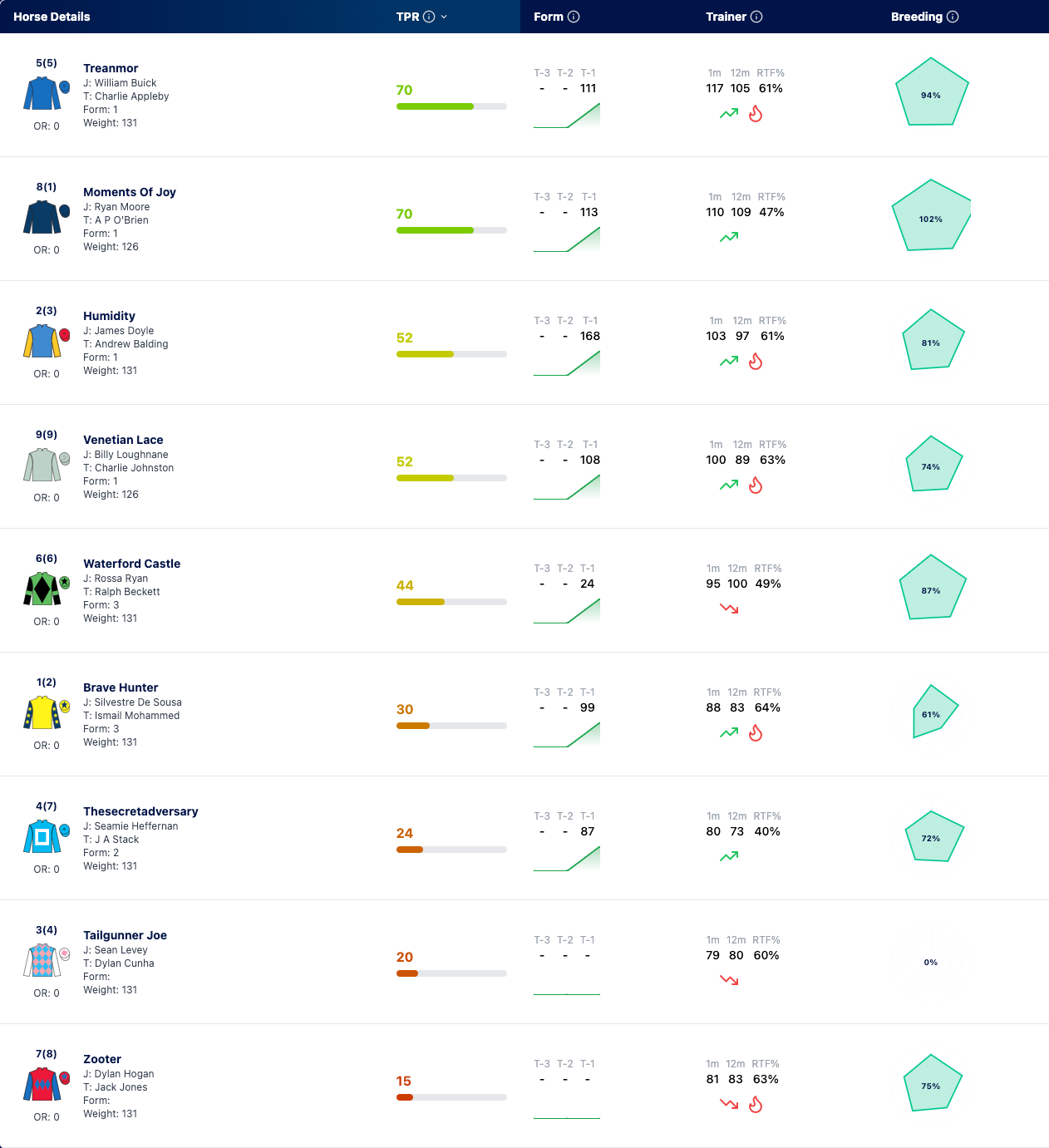The image size is (1049, 1148).
Task: Click Treanmor's green TPR progress bar
Action: point(451,106)
